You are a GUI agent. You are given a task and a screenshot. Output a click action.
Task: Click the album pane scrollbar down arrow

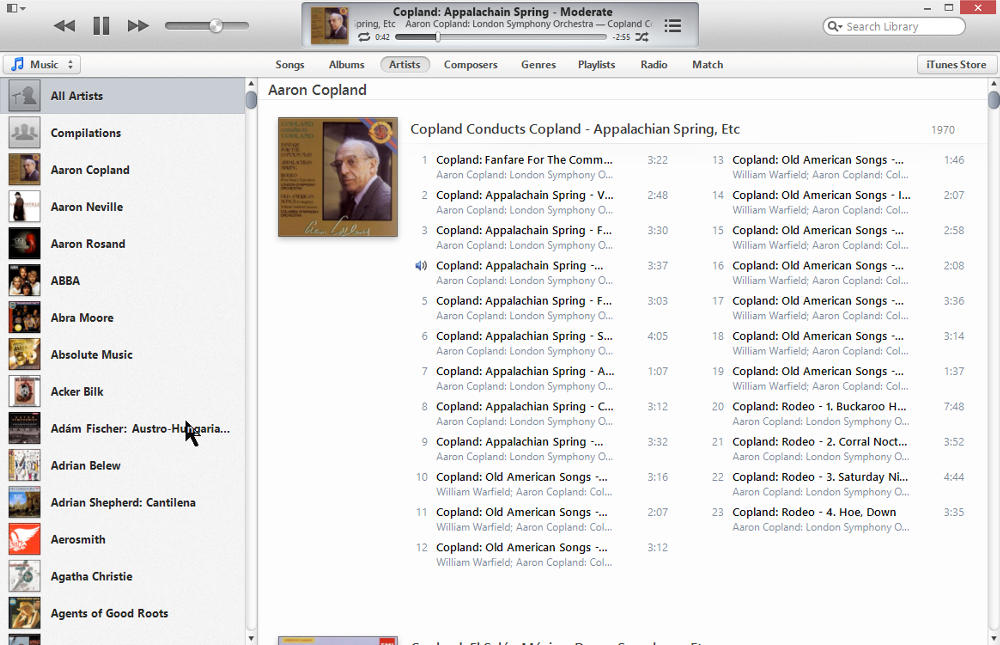[994, 638]
